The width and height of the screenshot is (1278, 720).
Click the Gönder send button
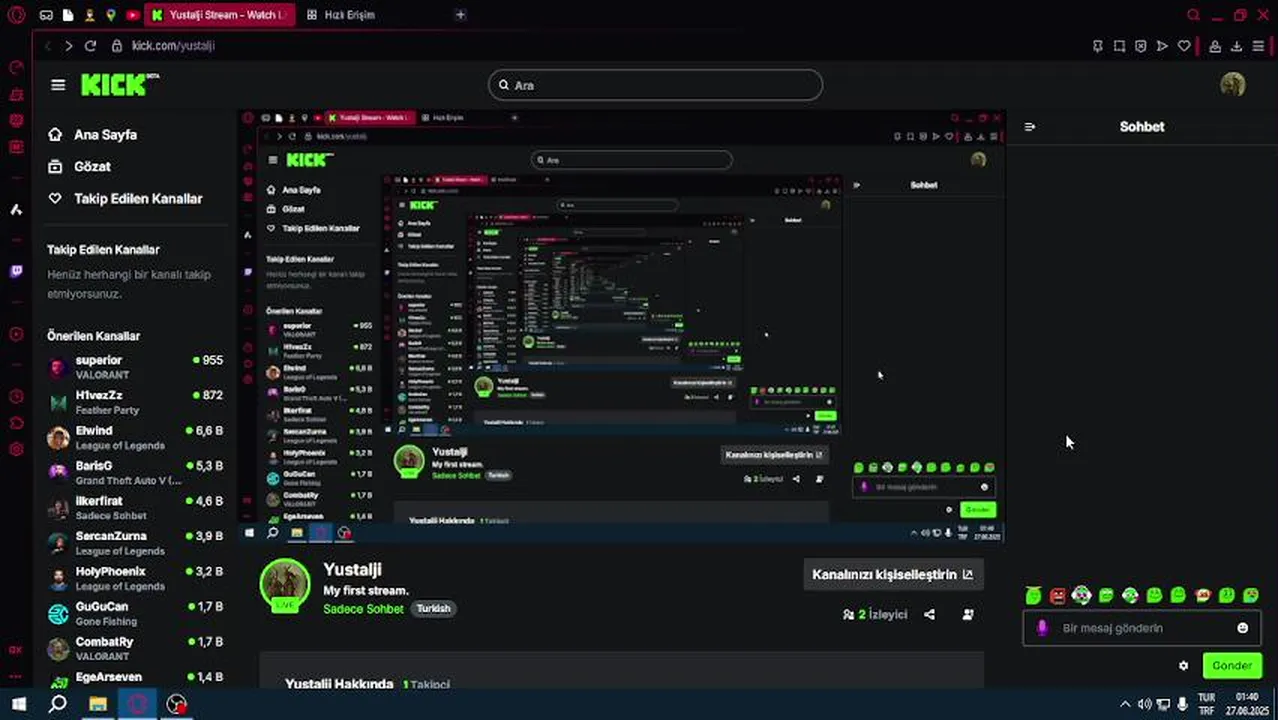(1232, 666)
